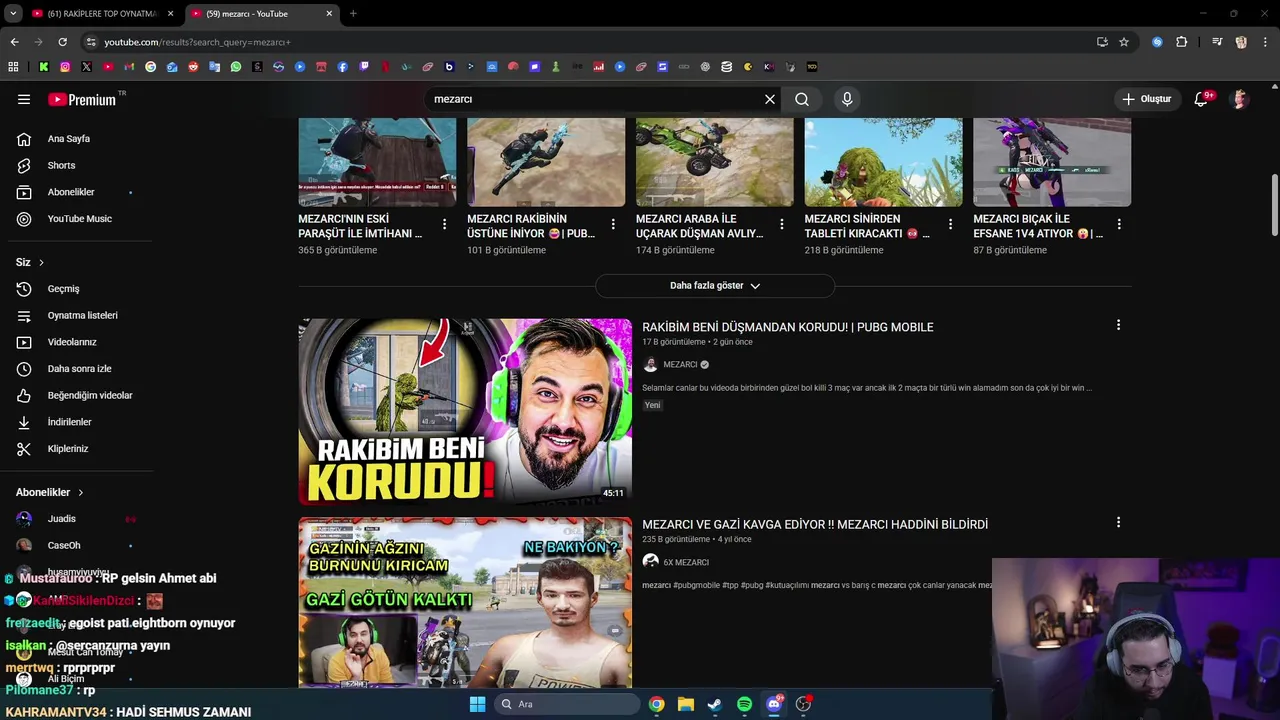The width and height of the screenshot is (1280, 720).
Task: Open the tab search dropdown arrow
Action: click(12, 14)
